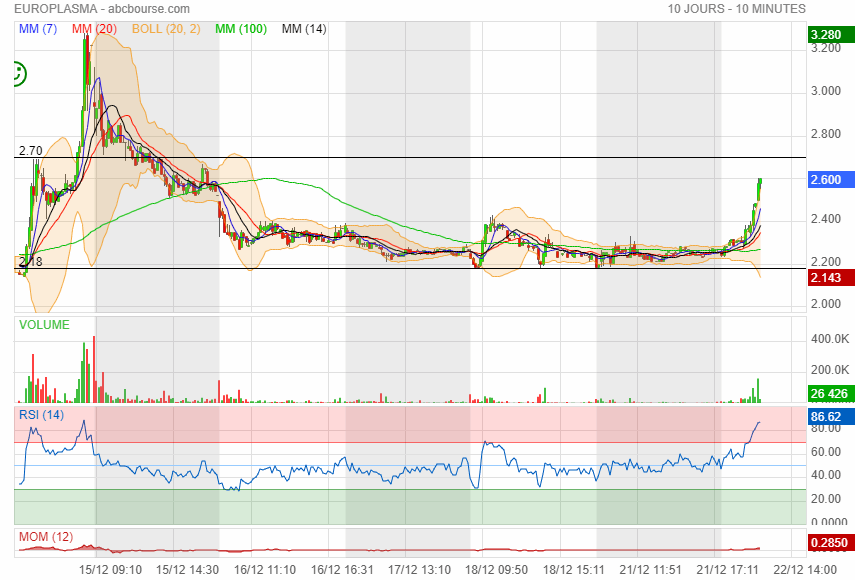This screenshot has width=855, height=580.
Task: Click the 16/12 16:31 time axis label
Action: (x=342, y=570)
